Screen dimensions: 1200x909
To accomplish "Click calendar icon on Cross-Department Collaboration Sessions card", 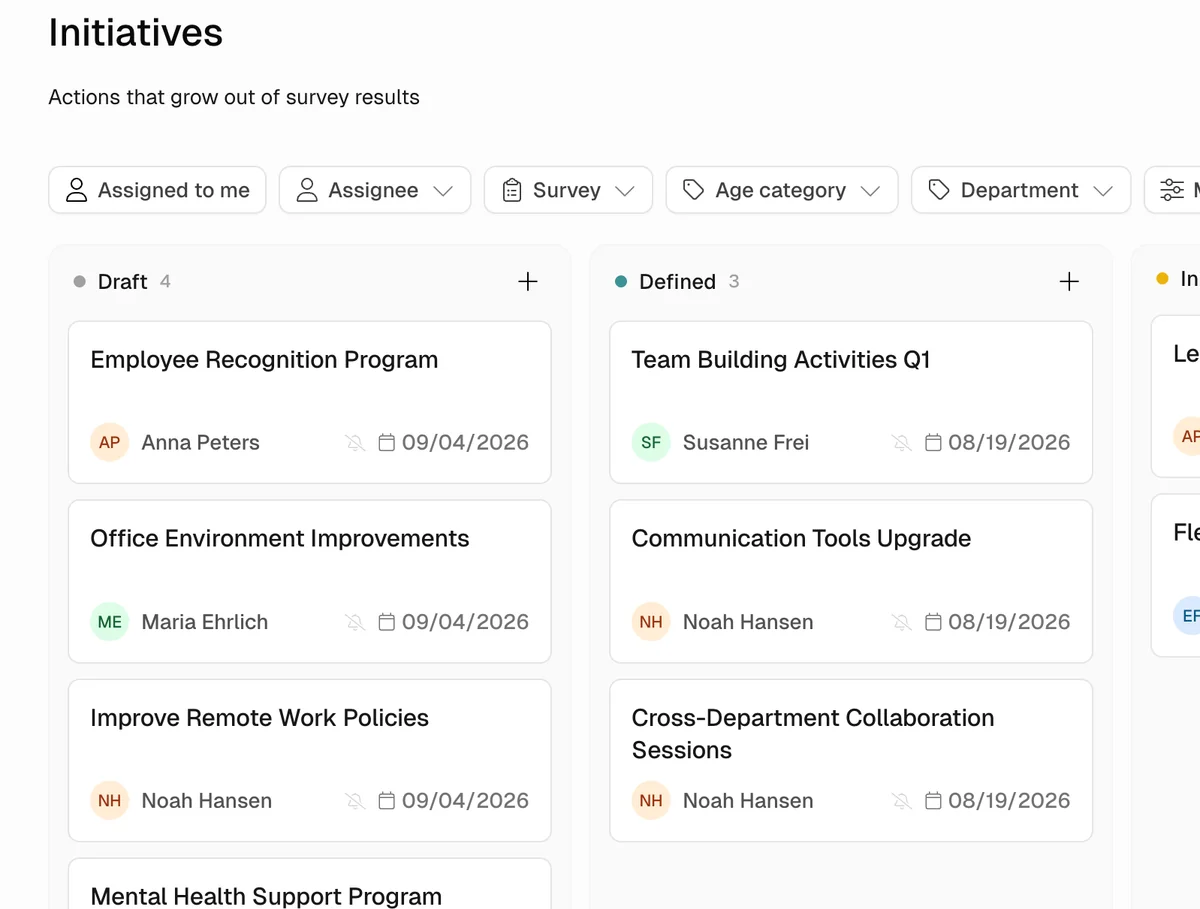I will coord(933,801).
